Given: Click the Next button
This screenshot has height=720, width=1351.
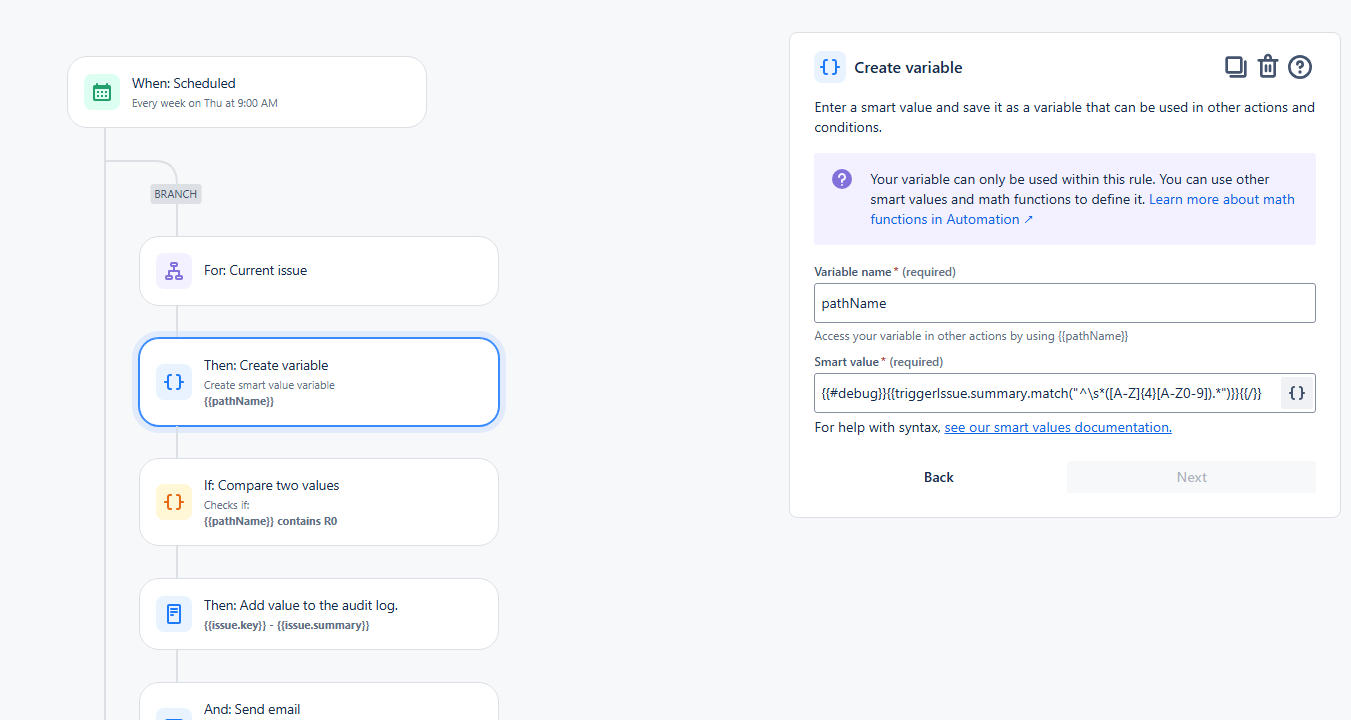Looking at the screenshot, I should 1191,476.
